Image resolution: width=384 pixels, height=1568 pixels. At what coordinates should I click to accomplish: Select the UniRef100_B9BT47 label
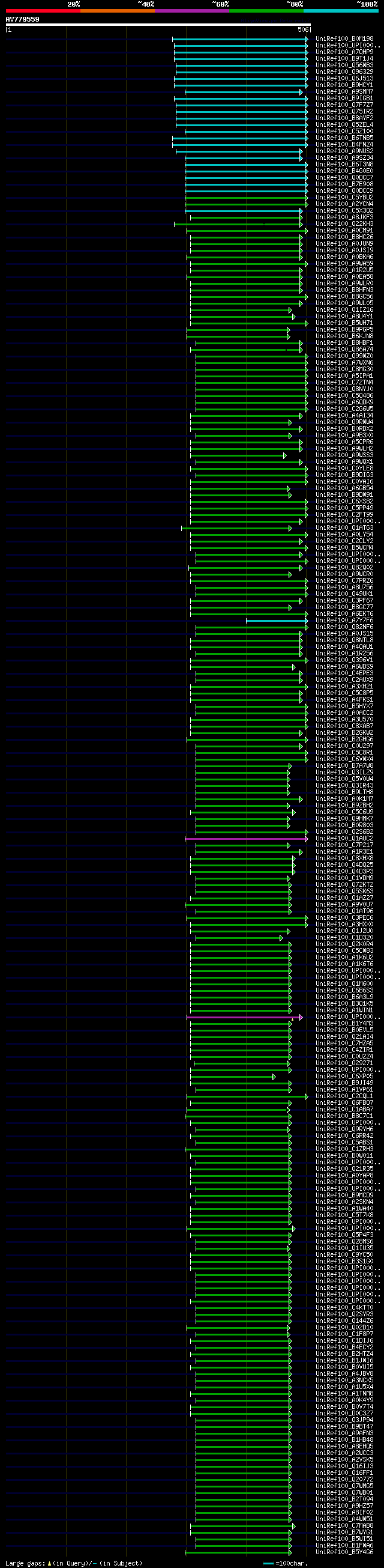(344, 1427)
